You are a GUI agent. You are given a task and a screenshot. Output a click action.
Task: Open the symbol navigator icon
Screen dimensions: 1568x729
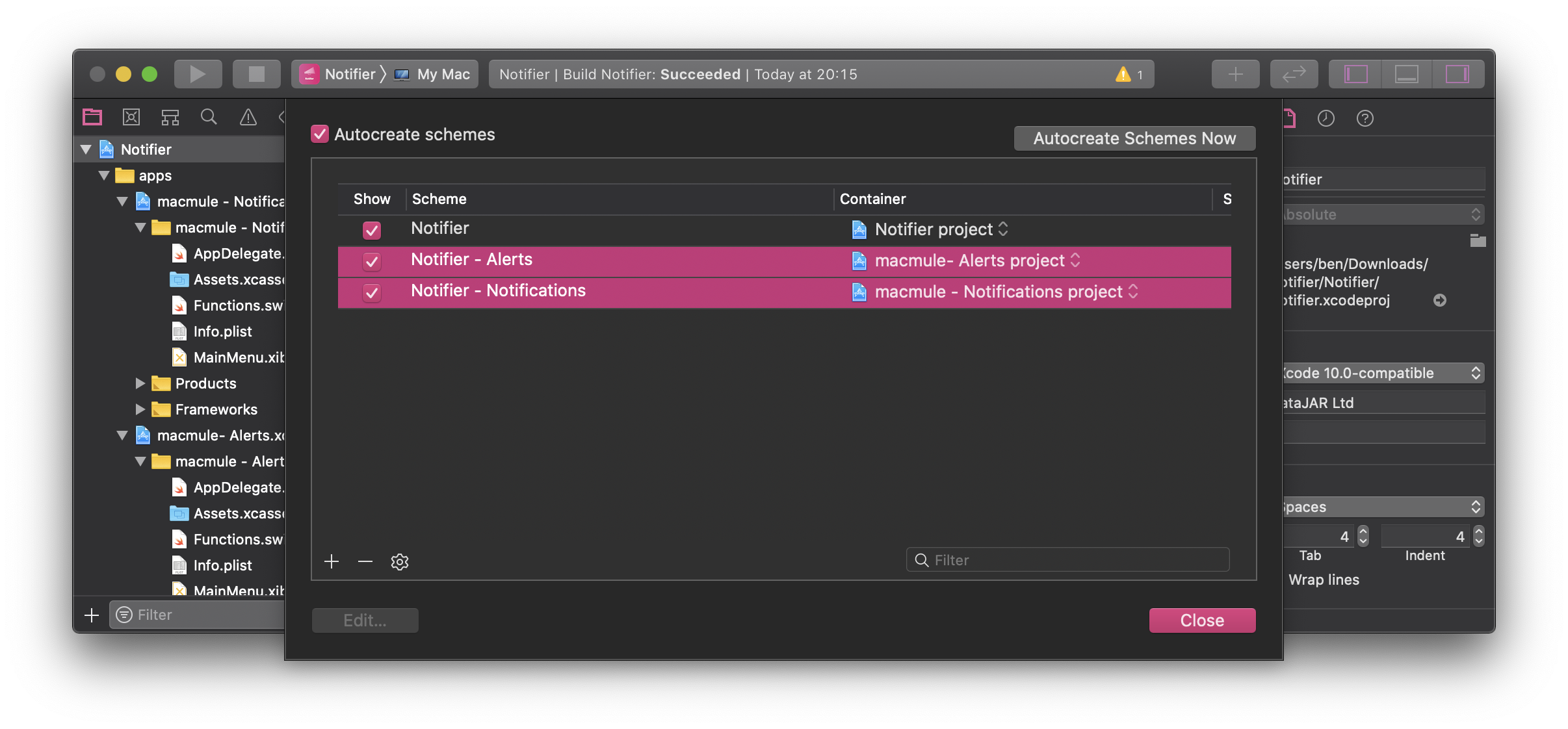tap(170, 117)
